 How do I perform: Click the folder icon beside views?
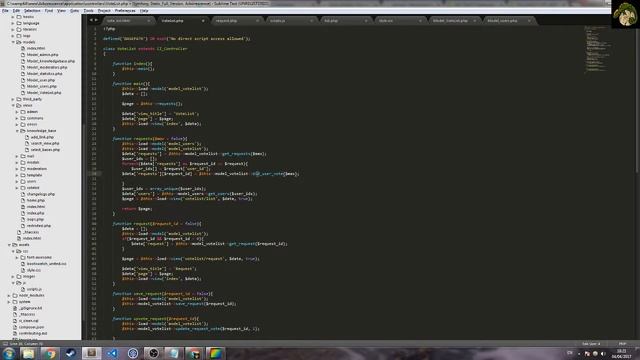pyautogui.click(x=19, y=105)
